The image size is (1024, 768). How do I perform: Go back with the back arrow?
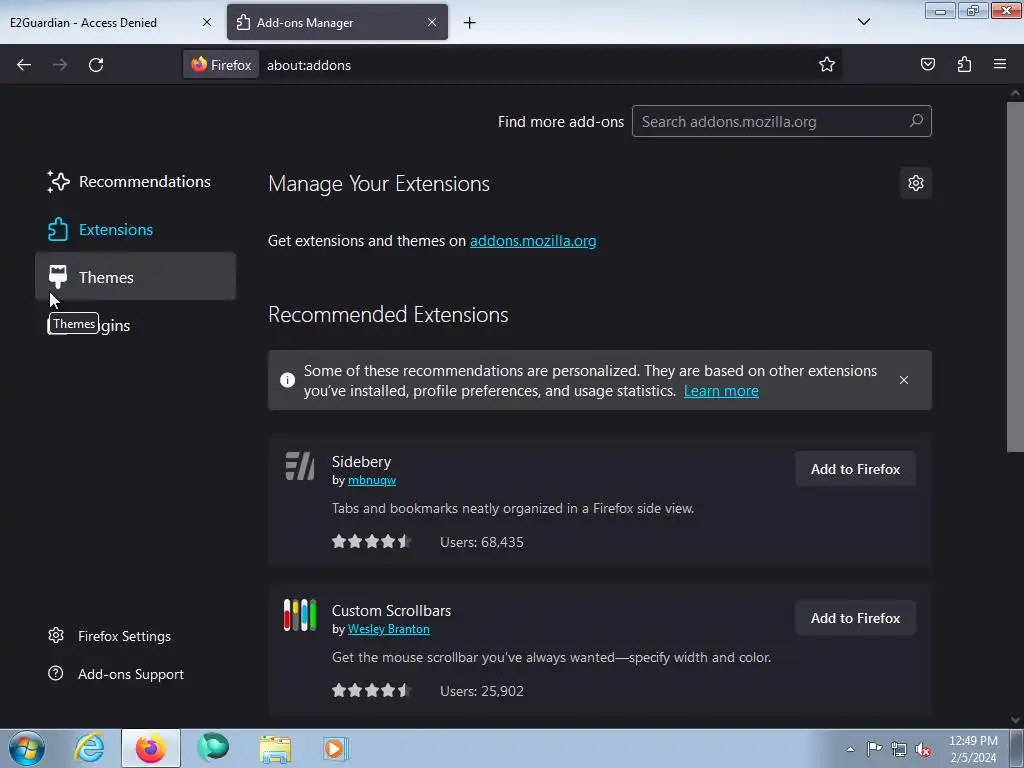(x=24, y=65)
